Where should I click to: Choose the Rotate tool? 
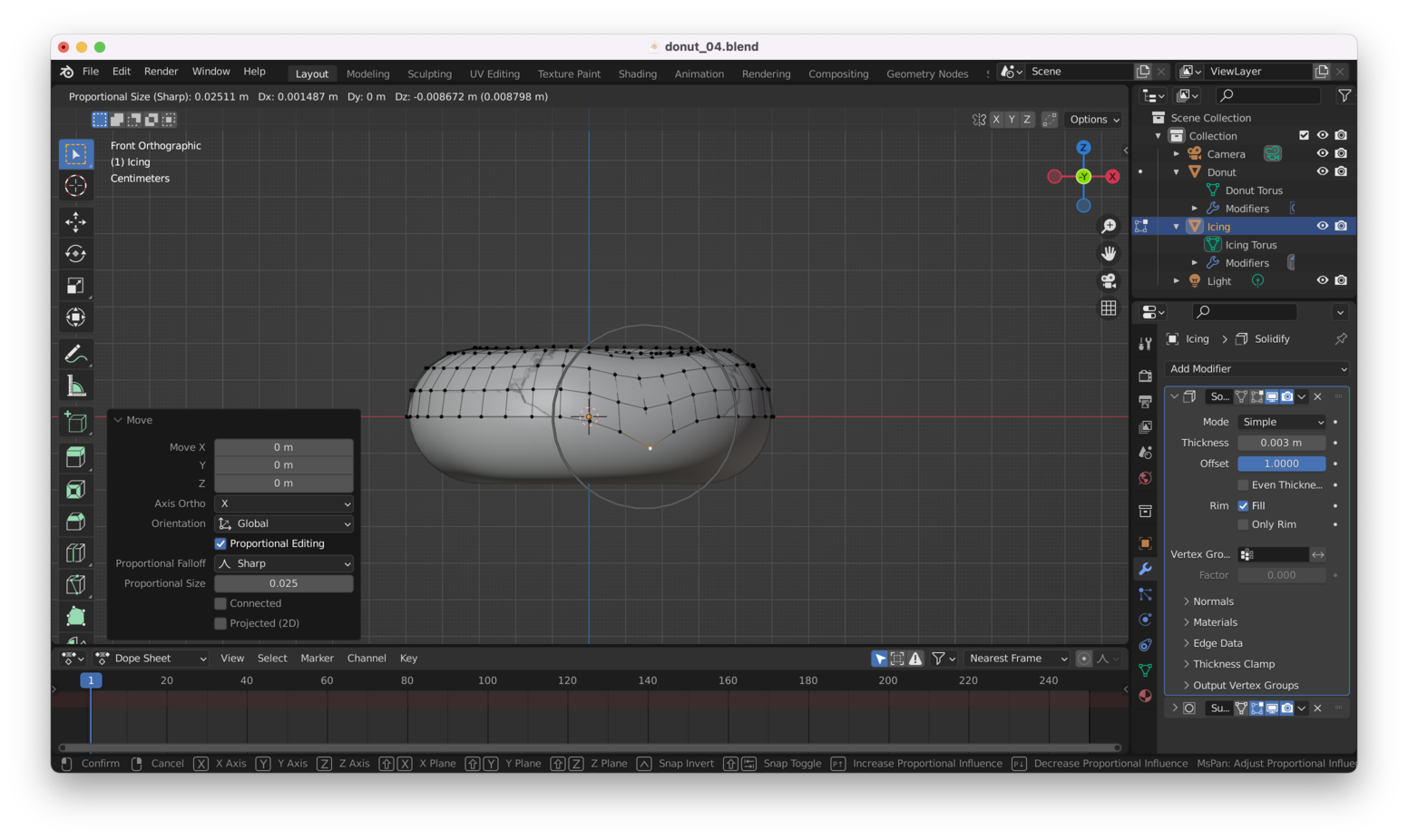point(76,254)
